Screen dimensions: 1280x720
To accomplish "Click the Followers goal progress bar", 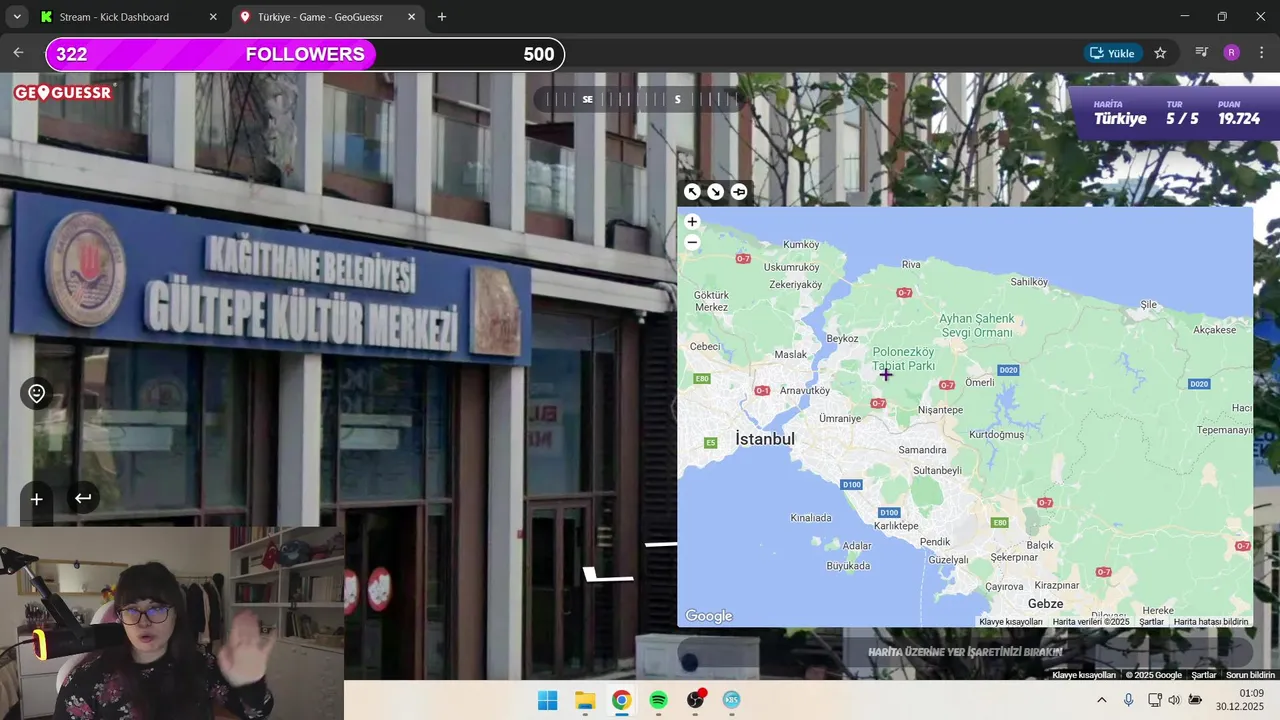I will [305, 54].
